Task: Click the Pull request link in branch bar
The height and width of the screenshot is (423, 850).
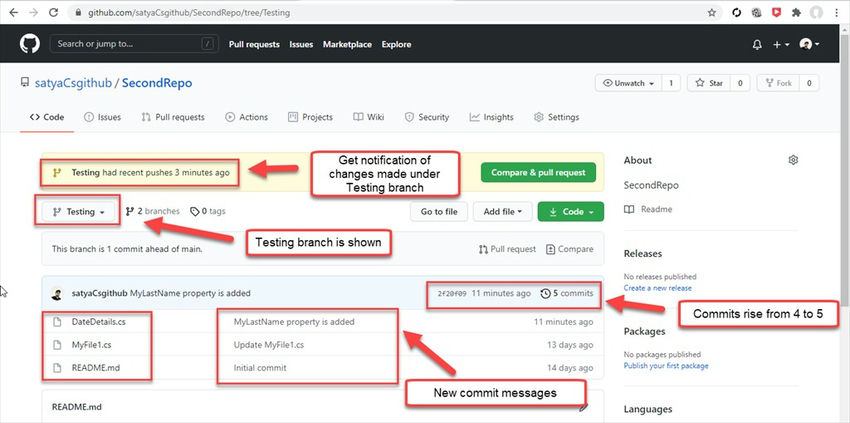Action: [507, 249]
